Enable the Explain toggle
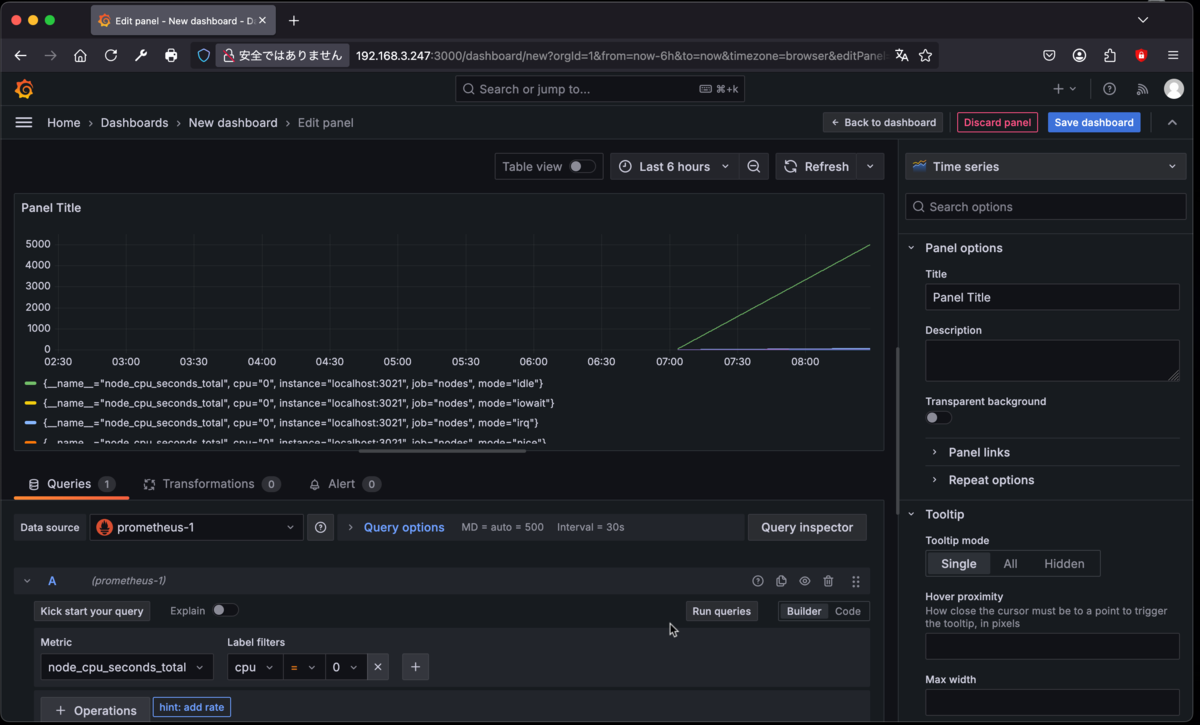Image resolution: width=1200 pixels, height=725 pixels. click(x=225, y=610)
